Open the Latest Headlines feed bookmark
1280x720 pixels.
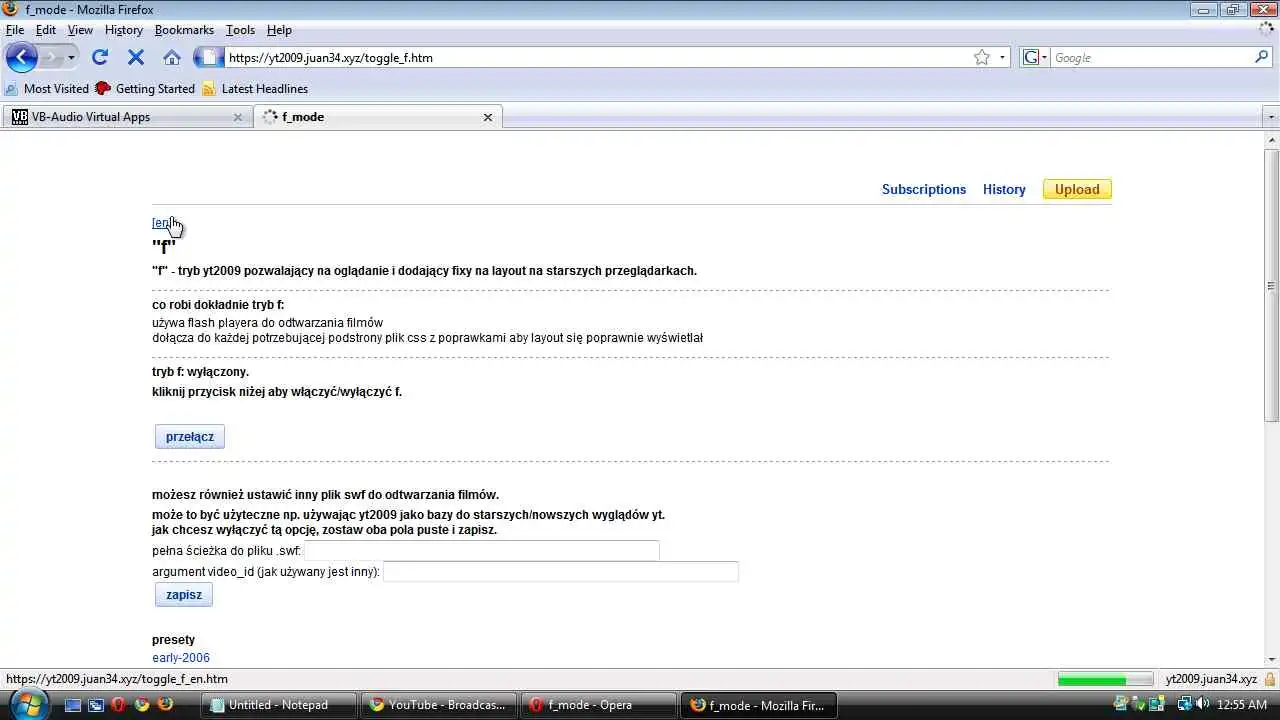click(255, 88)
